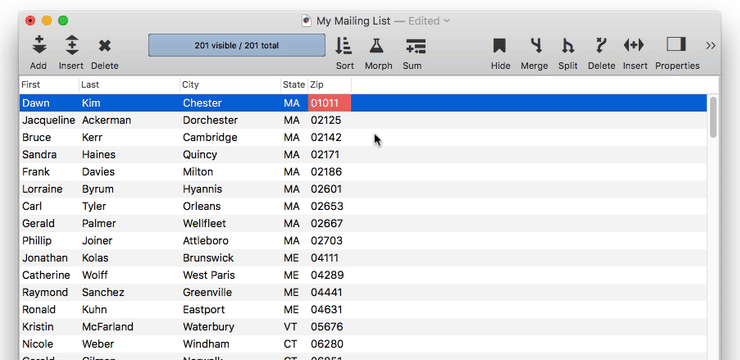Expand the toolbar overflow chevrons
740x360 pixels.
[x=711, y=45]
